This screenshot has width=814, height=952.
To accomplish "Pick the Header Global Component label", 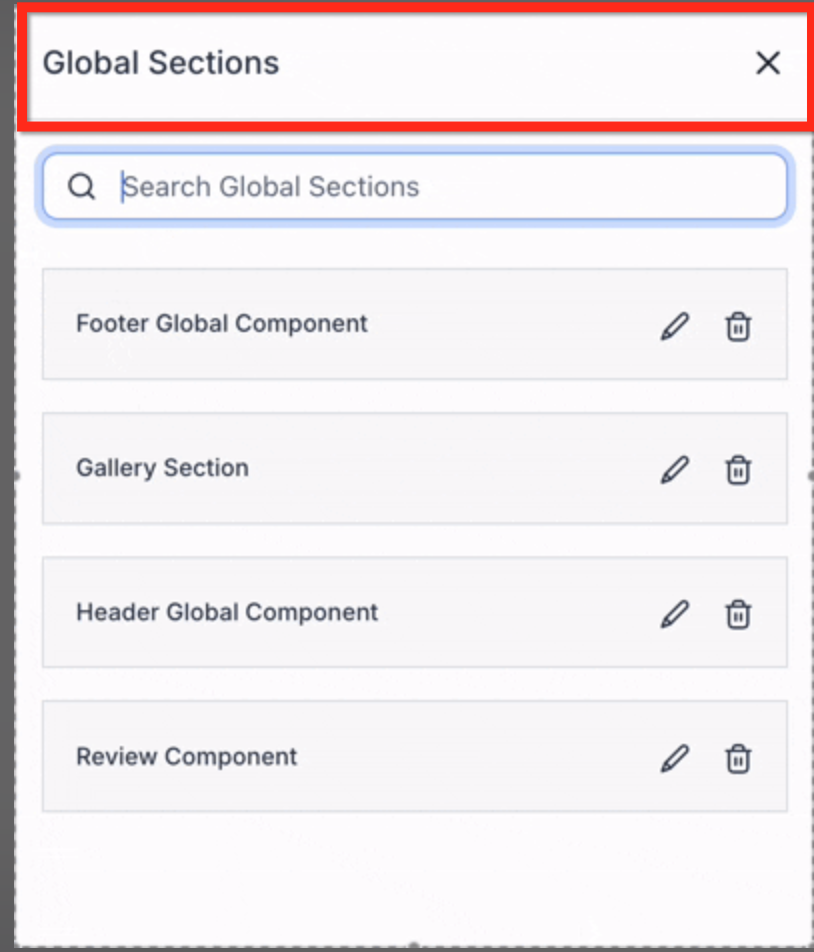I will pos(227,612).
